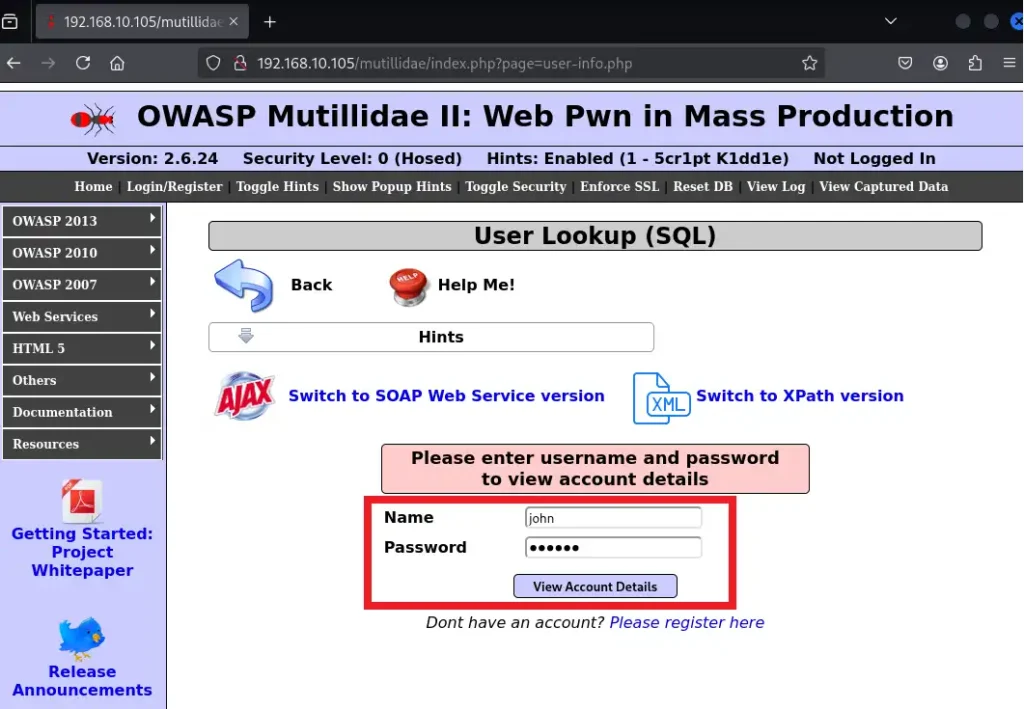This screenshot has height=709, width=1024.
Task: Reload the page with the refresh icon
Action: click(x=83, y=63)
